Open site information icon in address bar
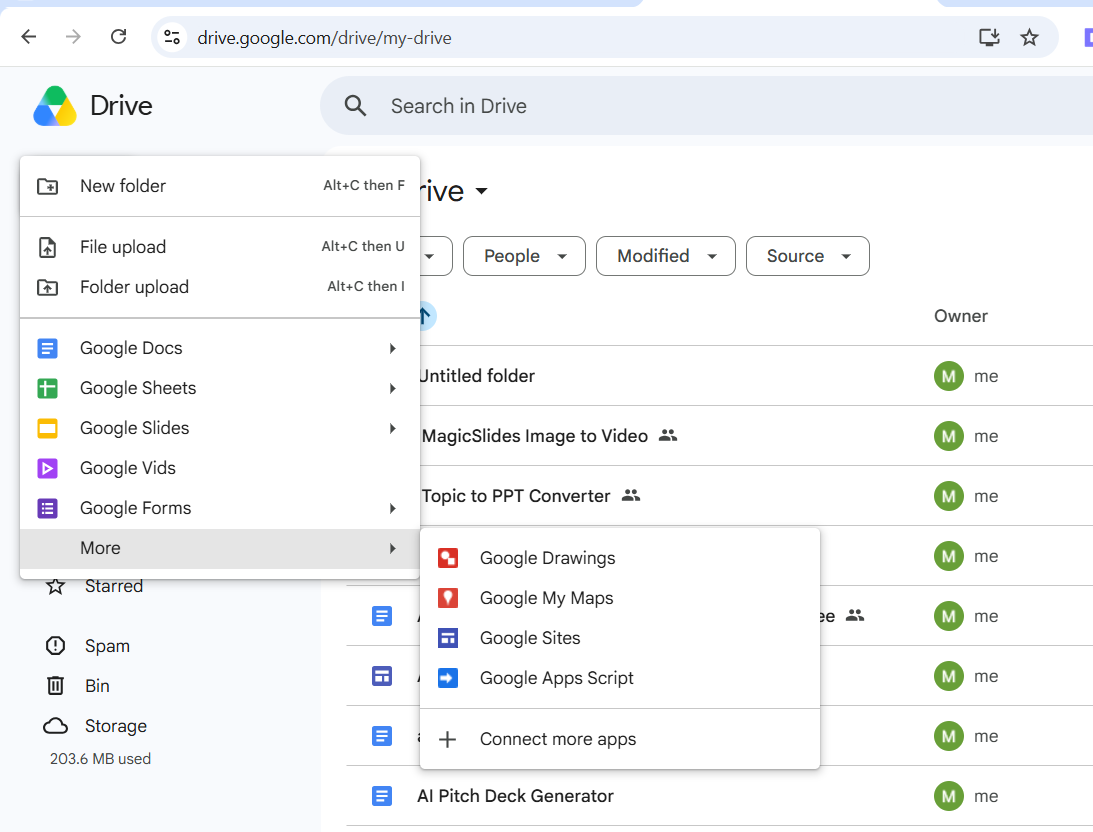The height and width of the screenshot is (832, 1093). click(x=171, y=37)
